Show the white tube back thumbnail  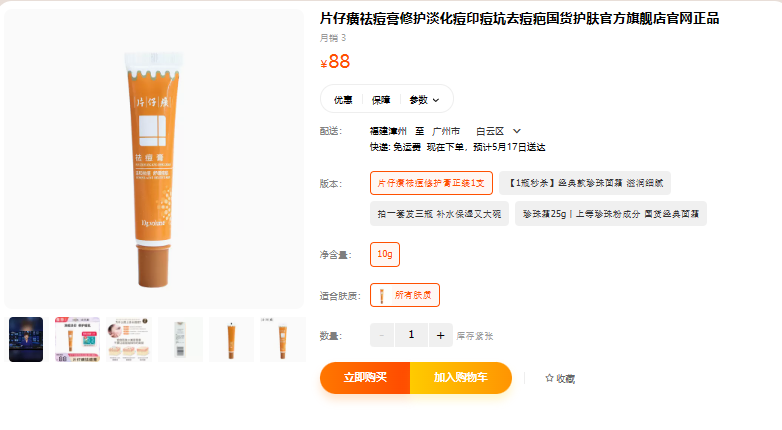click(180, 339)
